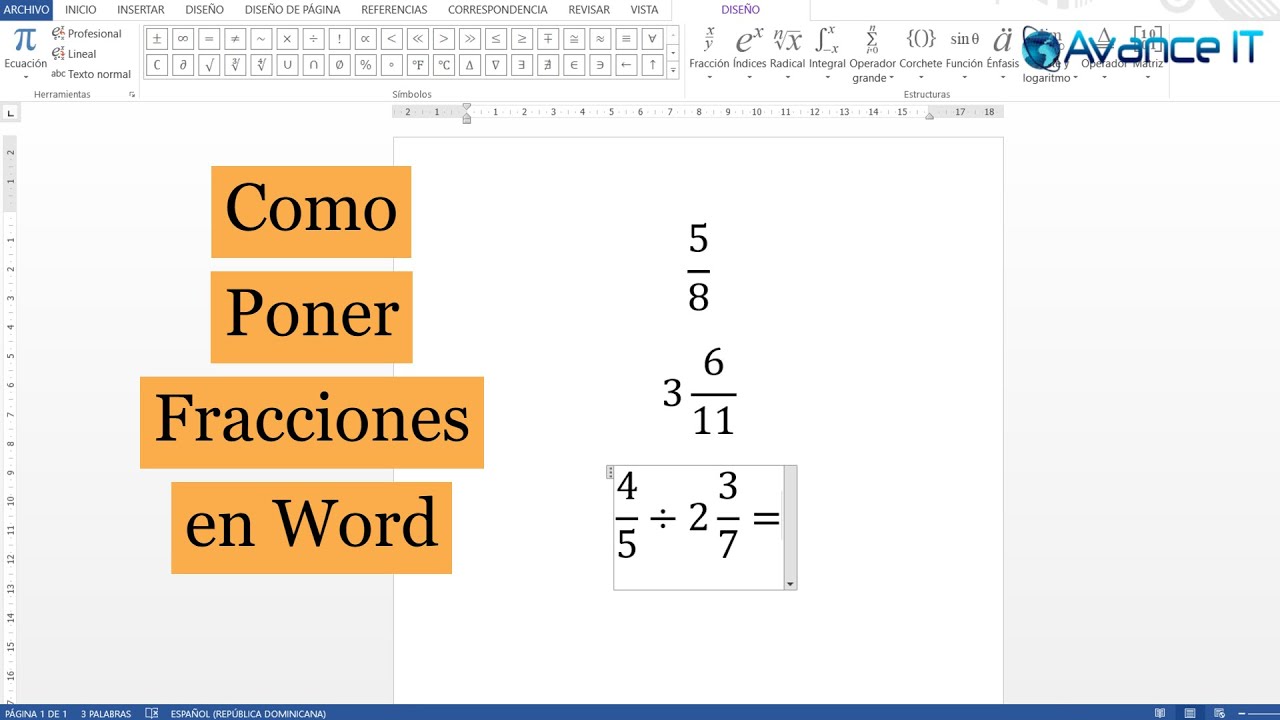Insert the left arrow ← symbol
1280x720 pixels.
[x=626, y=65]
